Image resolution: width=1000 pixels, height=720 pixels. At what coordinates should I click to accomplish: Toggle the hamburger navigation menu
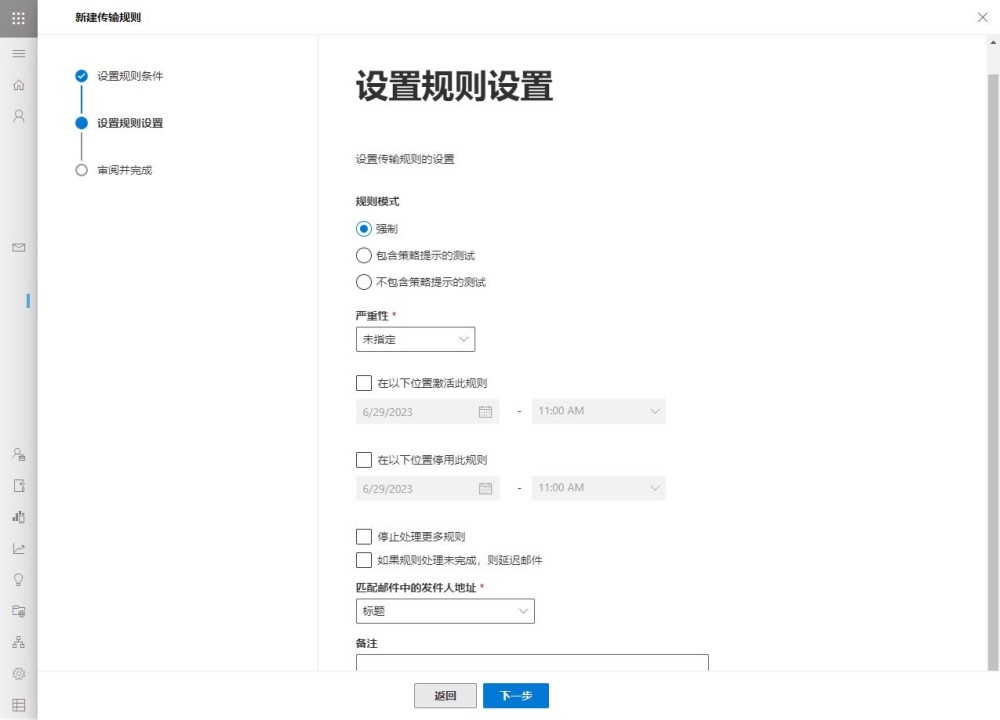click(x=18, y=54)
